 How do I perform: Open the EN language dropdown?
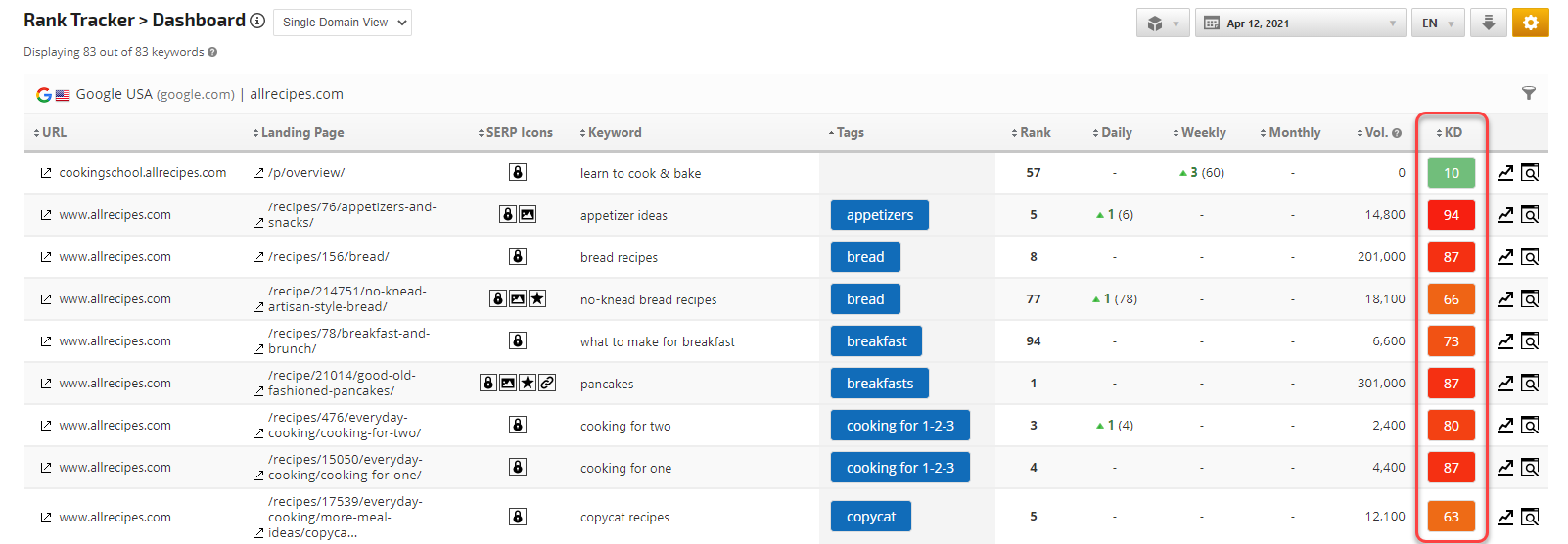point(1436,23)
